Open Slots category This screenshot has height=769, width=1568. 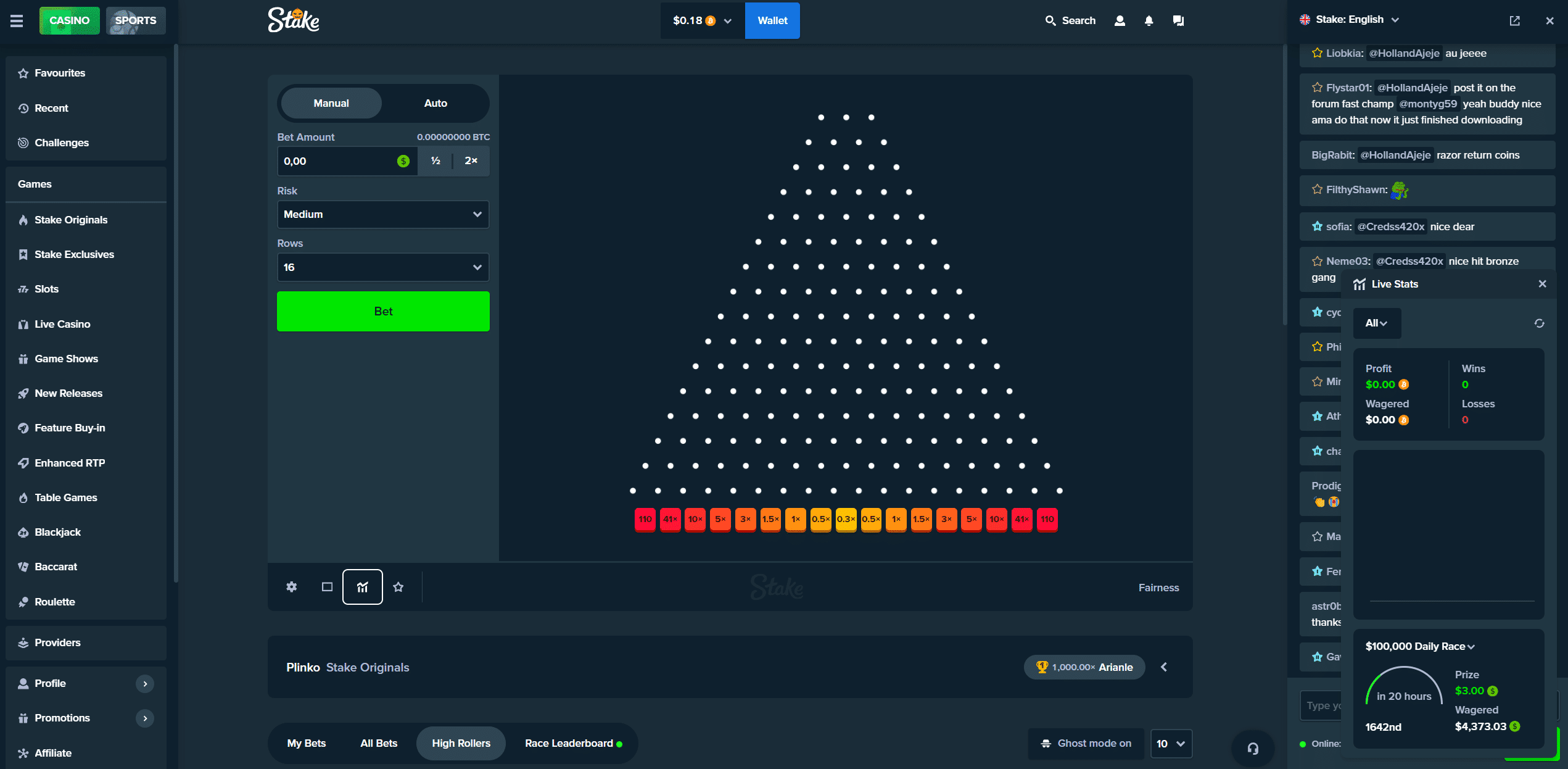[86, 289]
